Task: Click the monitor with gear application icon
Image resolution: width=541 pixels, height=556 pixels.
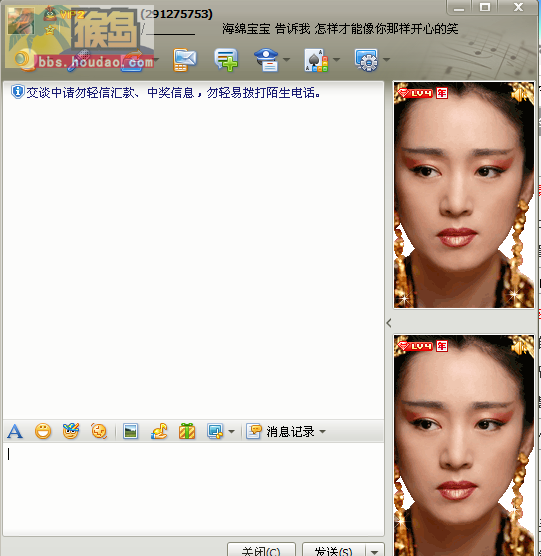Action: pos(366,60)
